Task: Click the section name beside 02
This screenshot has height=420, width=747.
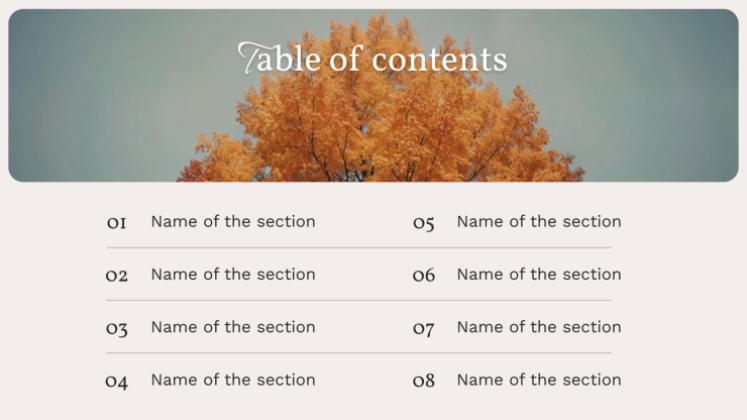Action: click(233, 274)
